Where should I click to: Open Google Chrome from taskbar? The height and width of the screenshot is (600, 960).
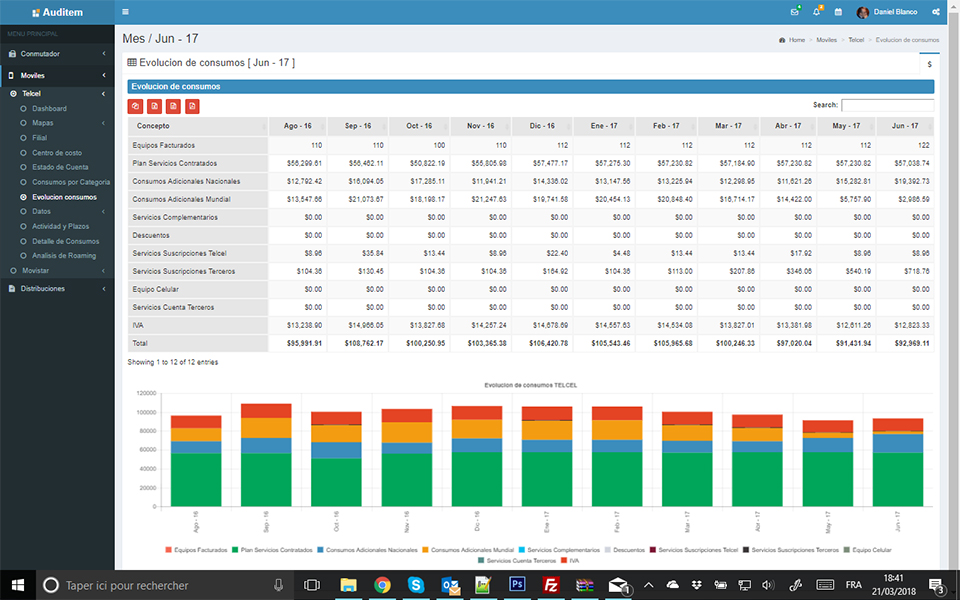tap(382, 585)
